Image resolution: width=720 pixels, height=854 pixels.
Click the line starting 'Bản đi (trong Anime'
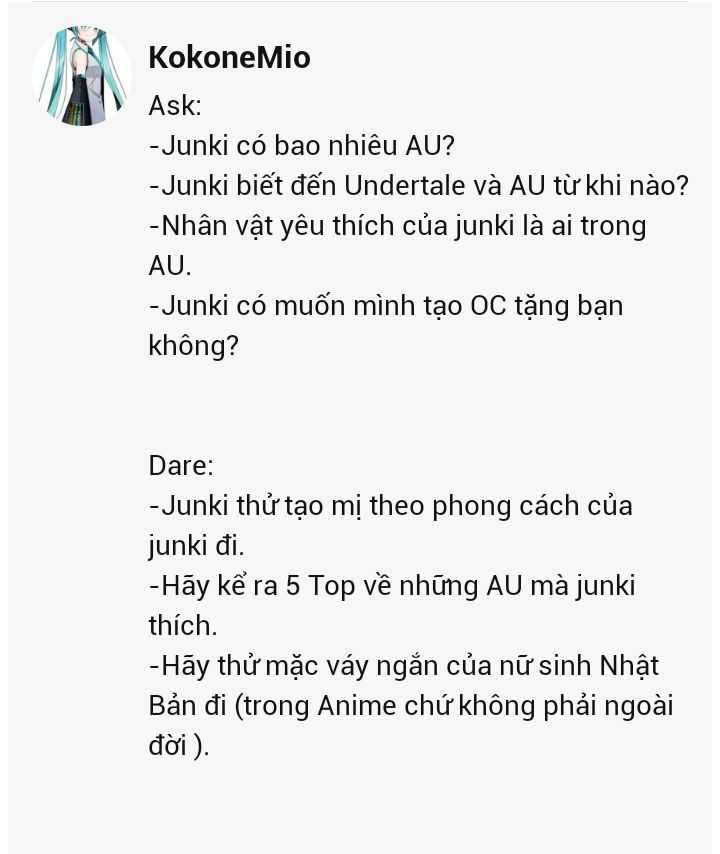coord(411,706)
